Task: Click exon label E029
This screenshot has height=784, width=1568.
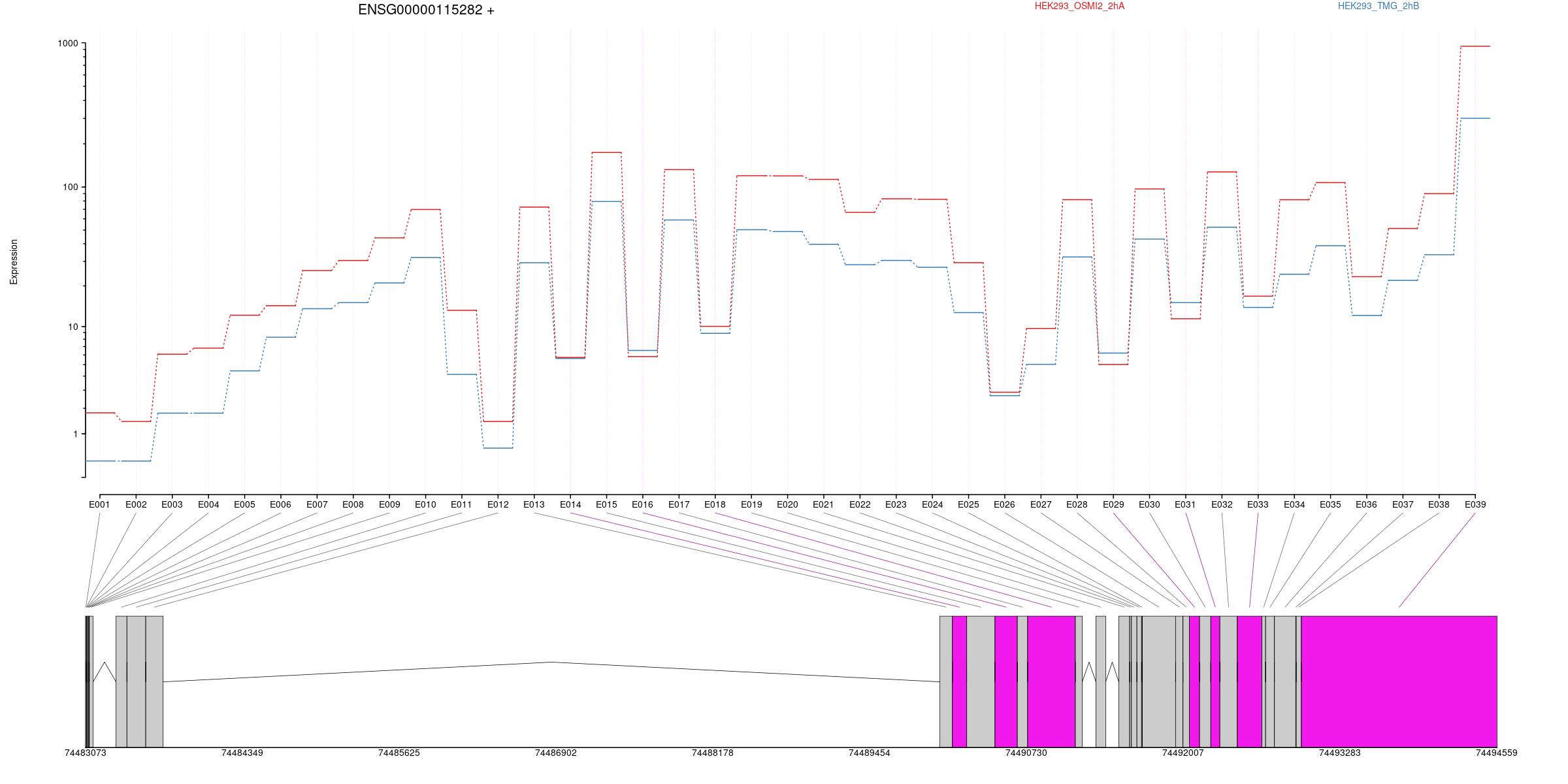Action: (x=1113, y=504)
